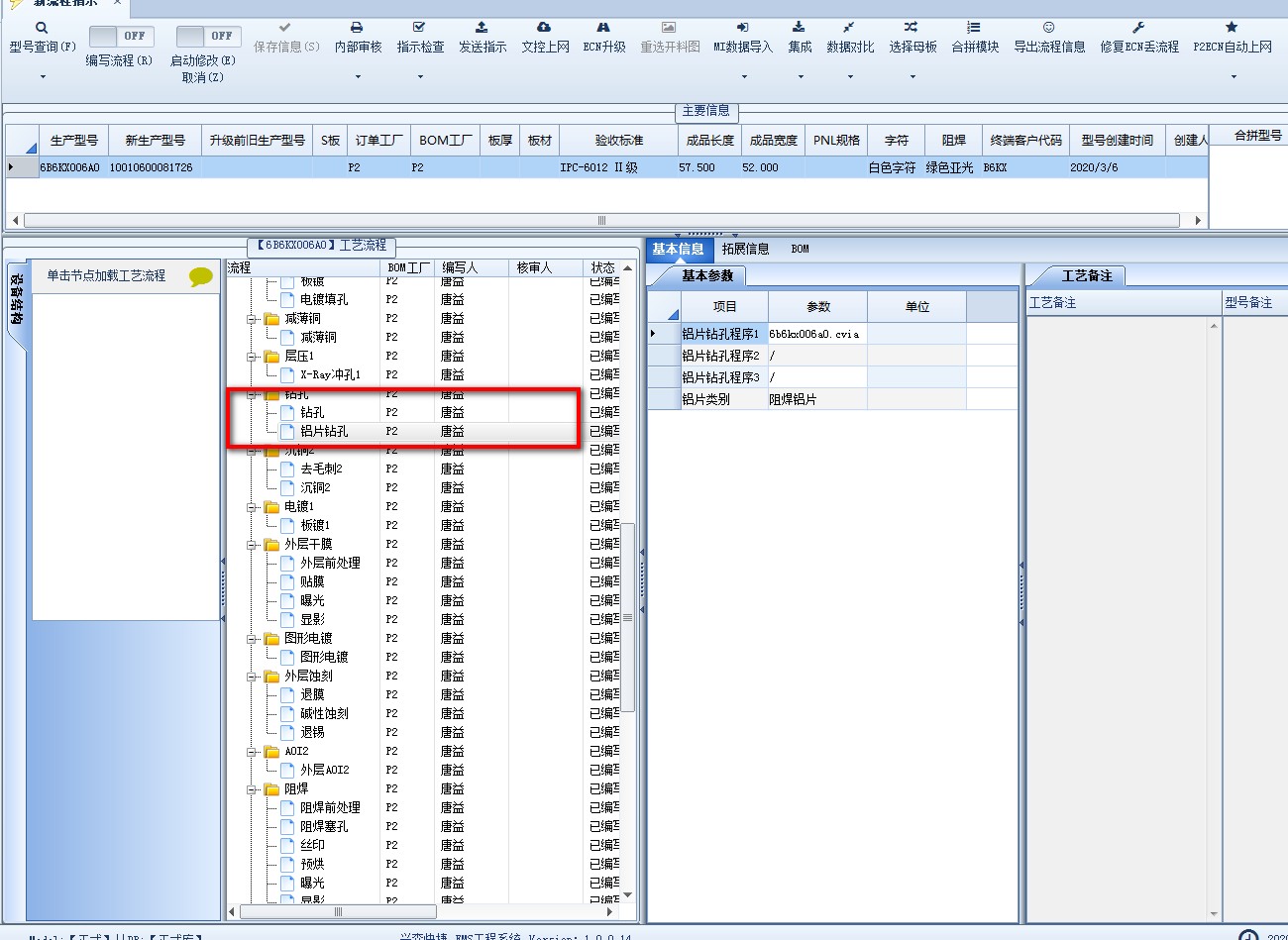The height and width of the screenshot is (940, 1288).
Task: Click parameter value 6b6kx006a0.cvia
Action: pos(817,334)
